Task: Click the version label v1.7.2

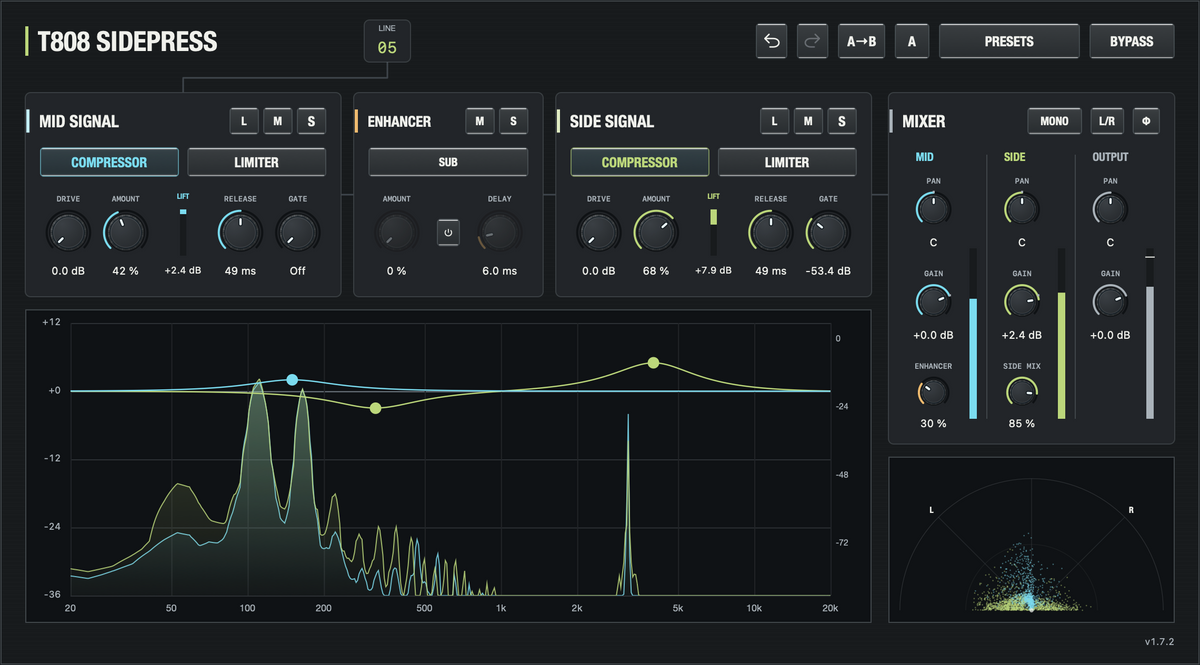Action: pos(1159,641)
